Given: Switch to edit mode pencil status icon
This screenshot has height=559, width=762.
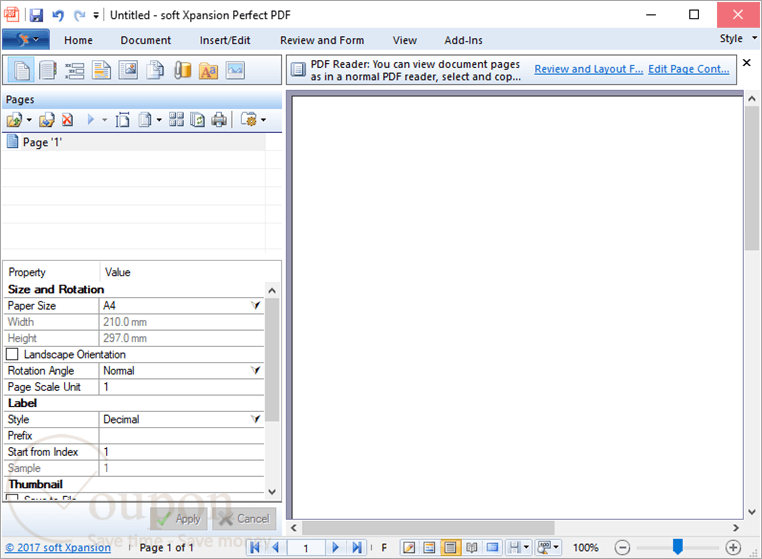Looking at the screenshot, I should click(x=409, y=548).
